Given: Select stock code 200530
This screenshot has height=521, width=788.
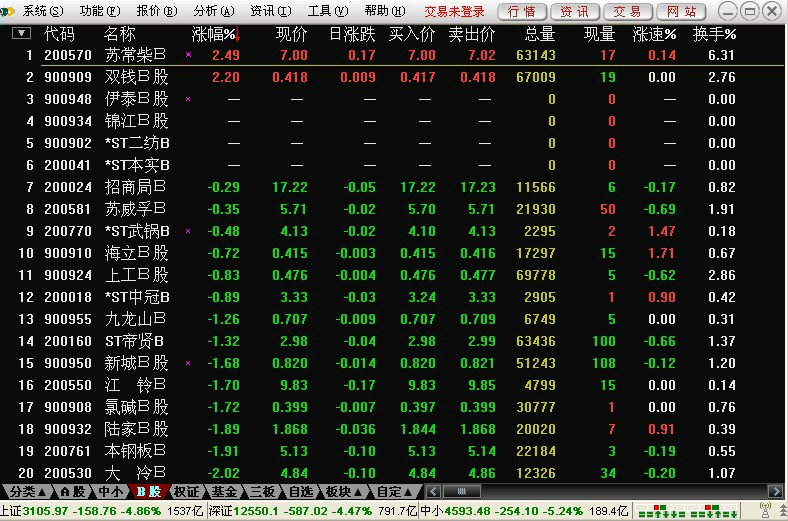Looking at the screenshot, I should pyautogui.click(x=68, y=473).
